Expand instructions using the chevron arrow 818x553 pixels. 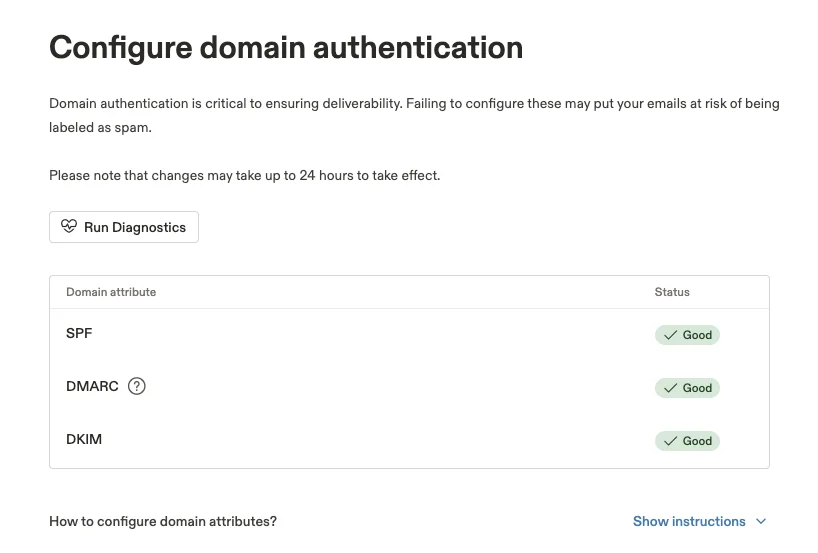(x=761, y=521)
